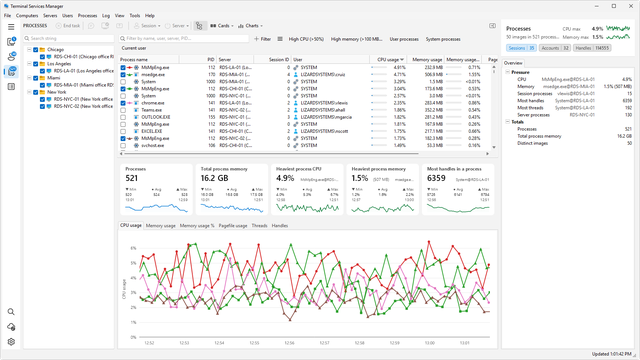Open the Tools menu

[135, 16]
